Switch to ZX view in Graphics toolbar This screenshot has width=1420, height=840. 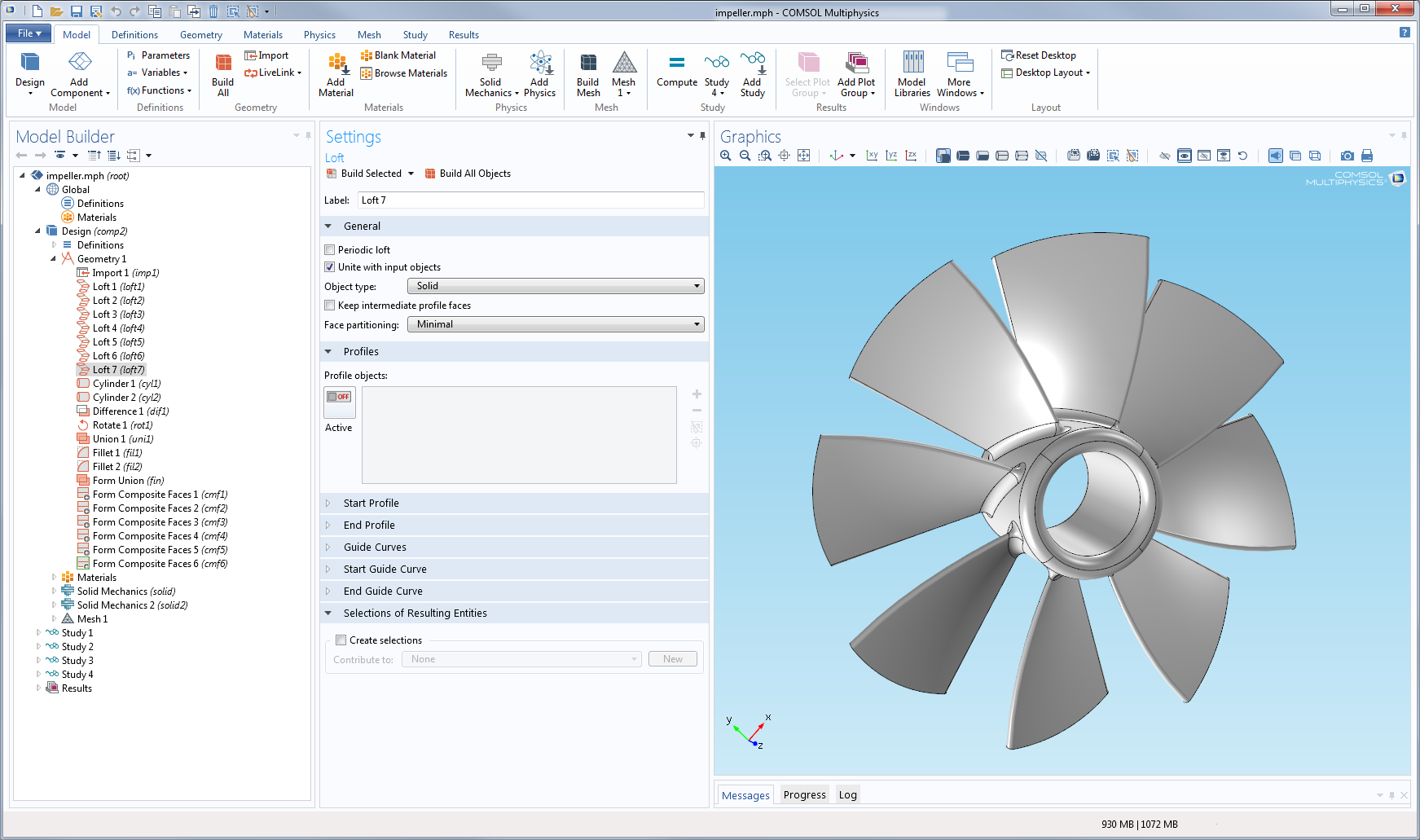coord(911,156)
